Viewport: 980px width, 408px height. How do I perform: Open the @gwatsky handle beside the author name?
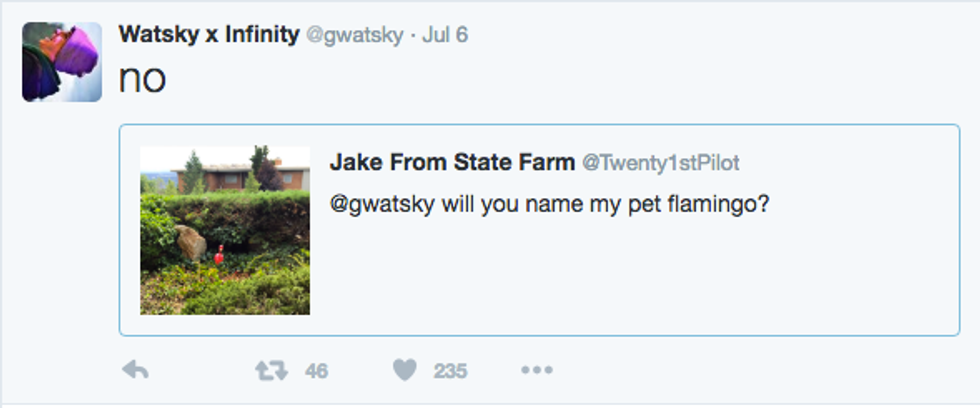click(x=354, y=35)
